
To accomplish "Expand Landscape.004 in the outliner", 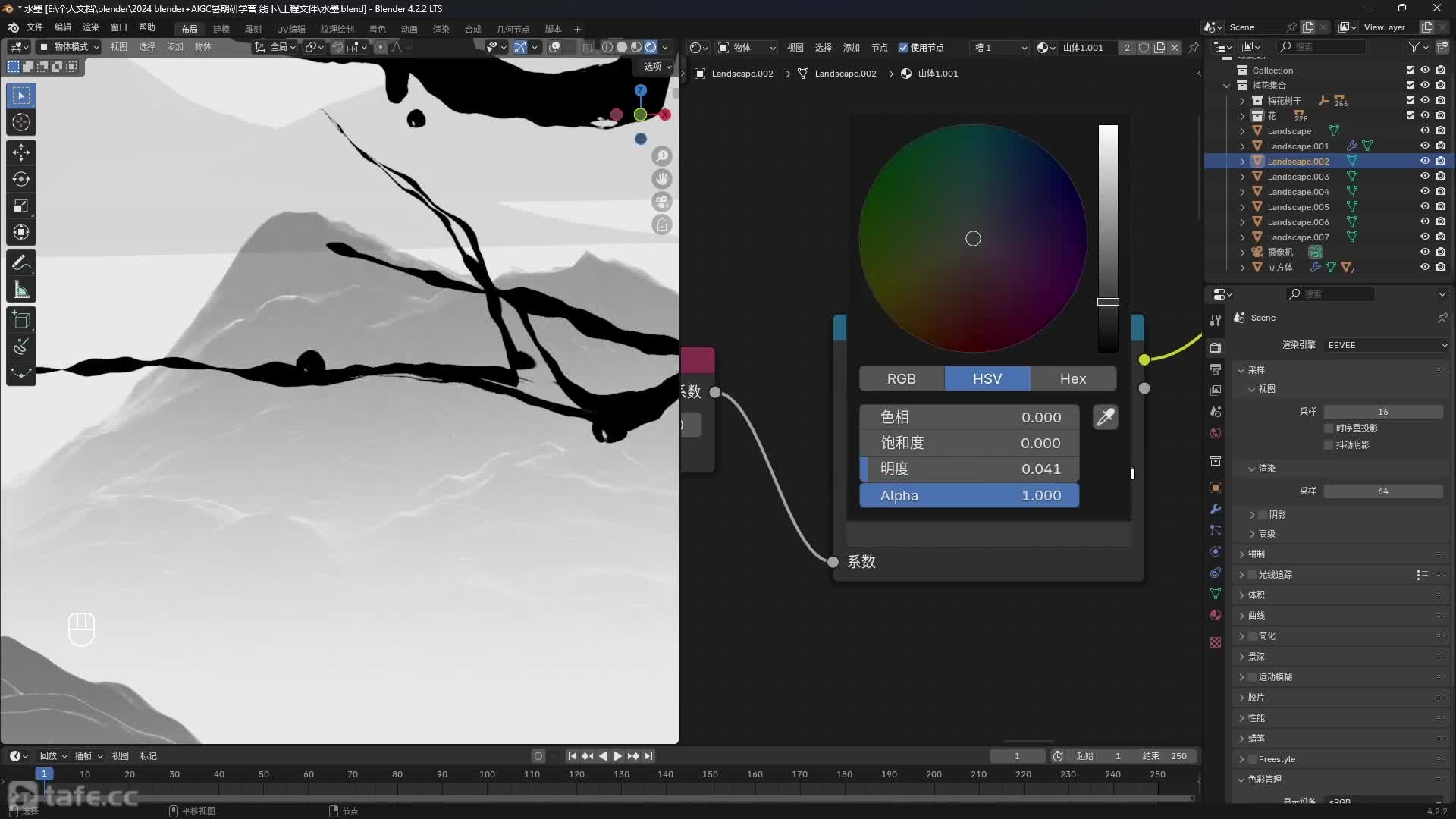I will tap(1242, 192).
